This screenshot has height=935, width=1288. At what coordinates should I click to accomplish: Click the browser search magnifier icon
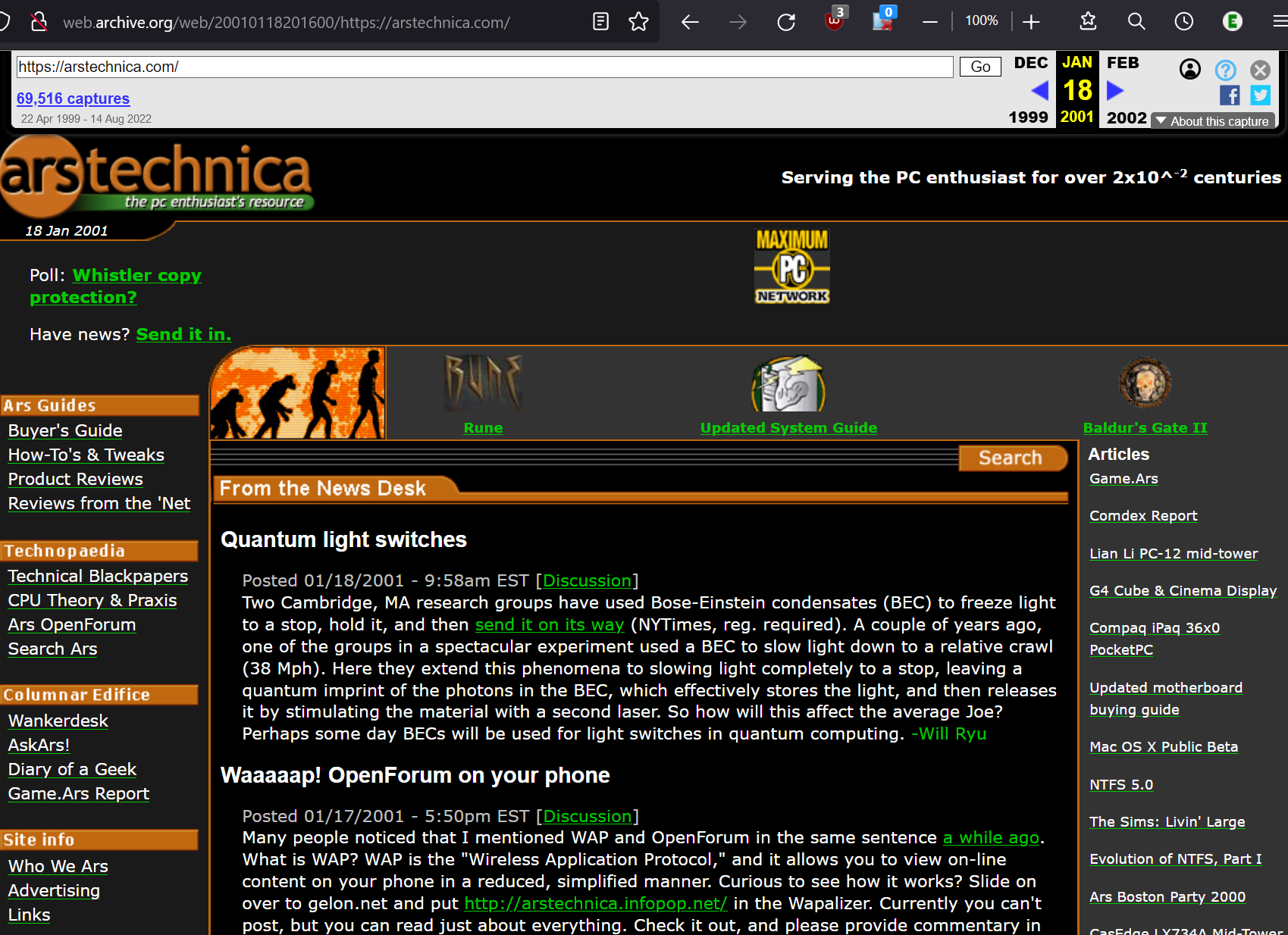pyautogui.click(x=1136, y=21)
